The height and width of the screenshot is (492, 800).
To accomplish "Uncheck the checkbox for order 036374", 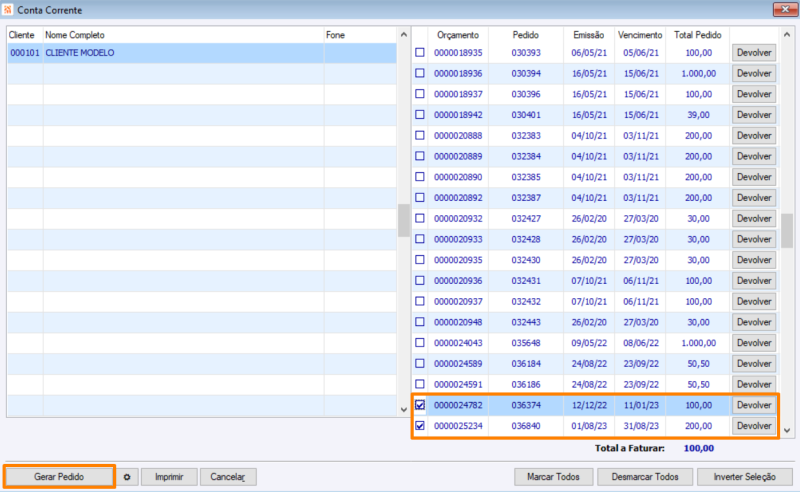I will pyautogui.click(x=420, y=405).
